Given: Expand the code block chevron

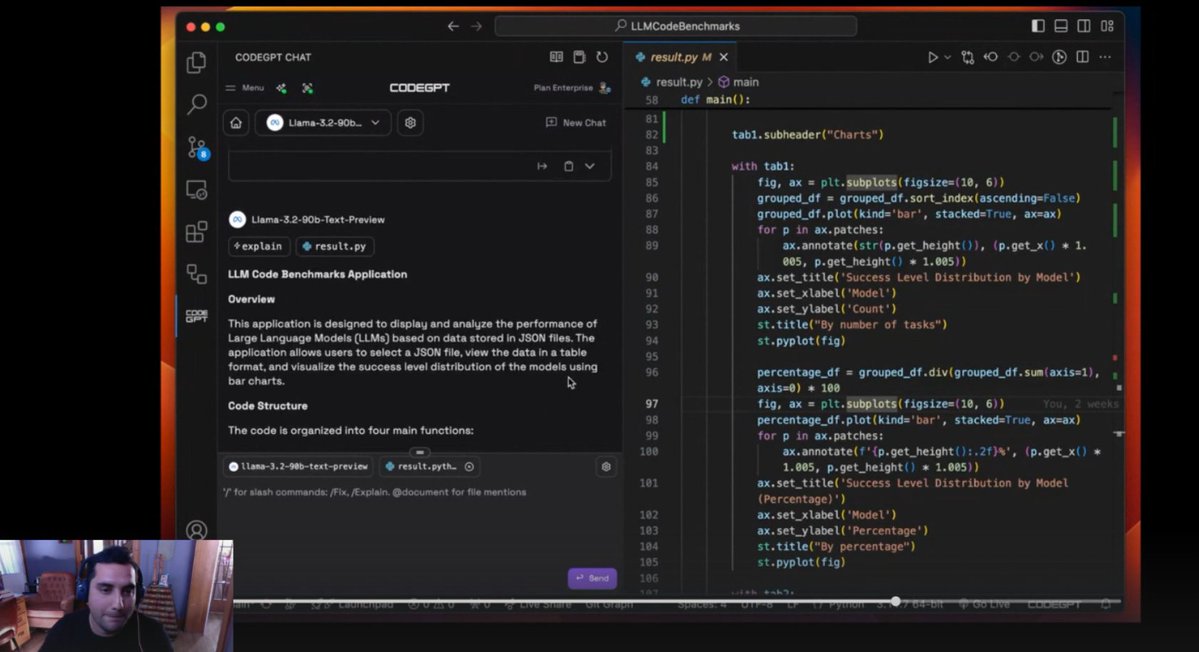Looking at the screenshot, I should tap(590, 166).
